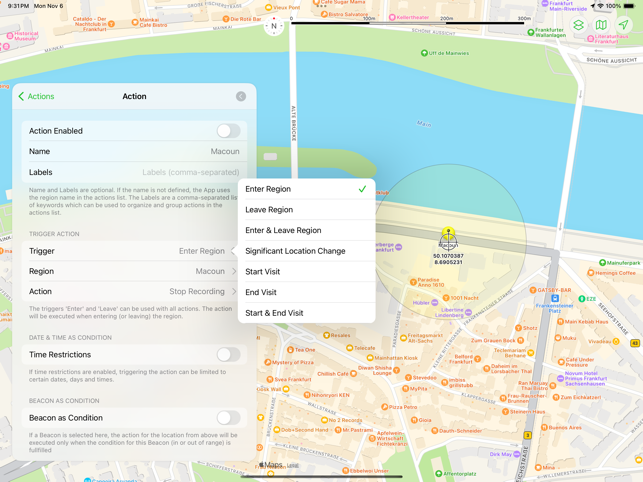Image resolution: width=643 pixels, height=482 pixels.
Task: Toggle the Action Enabled switch
Action: (x=228, y=131)
